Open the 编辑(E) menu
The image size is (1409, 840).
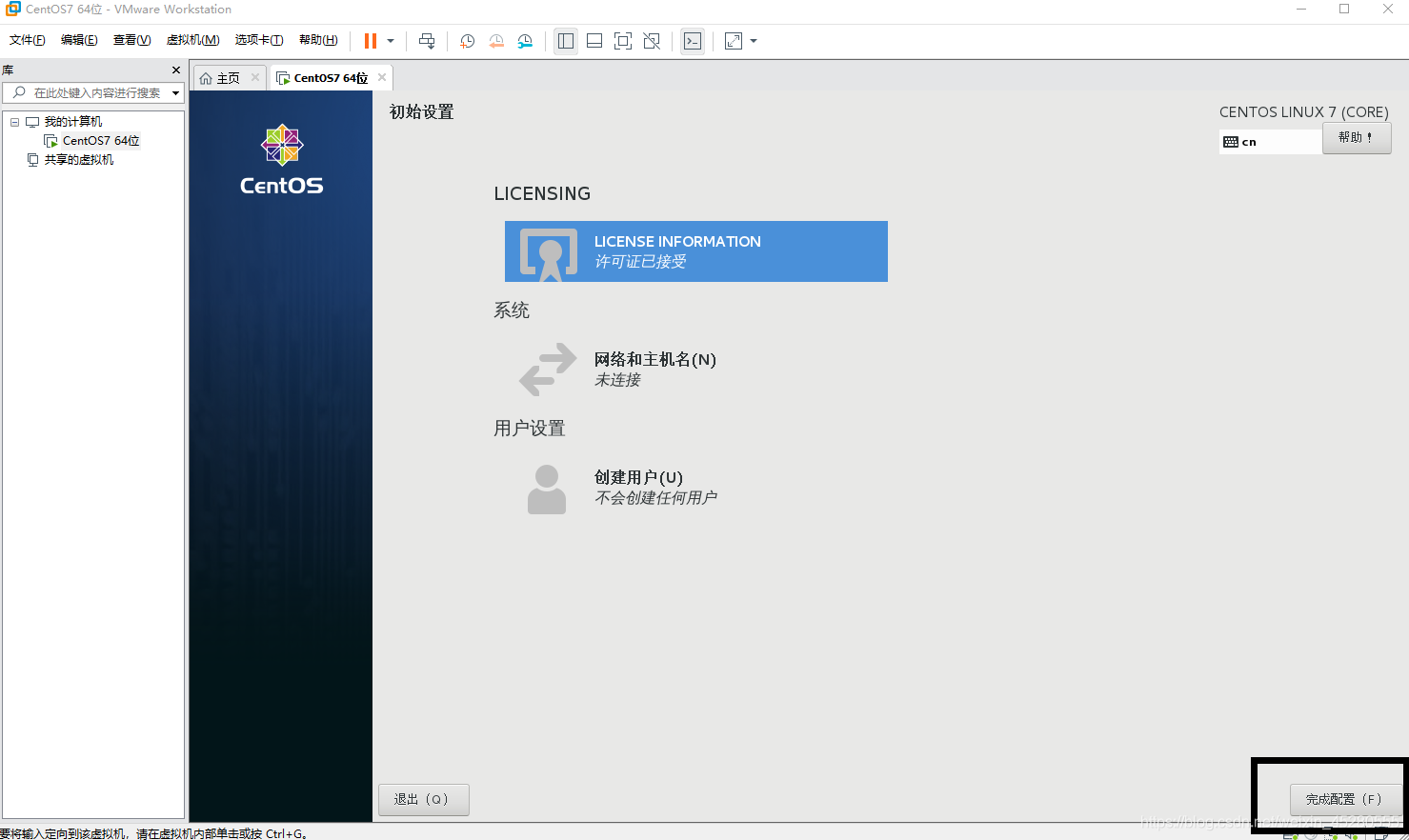tap(79, 40)
